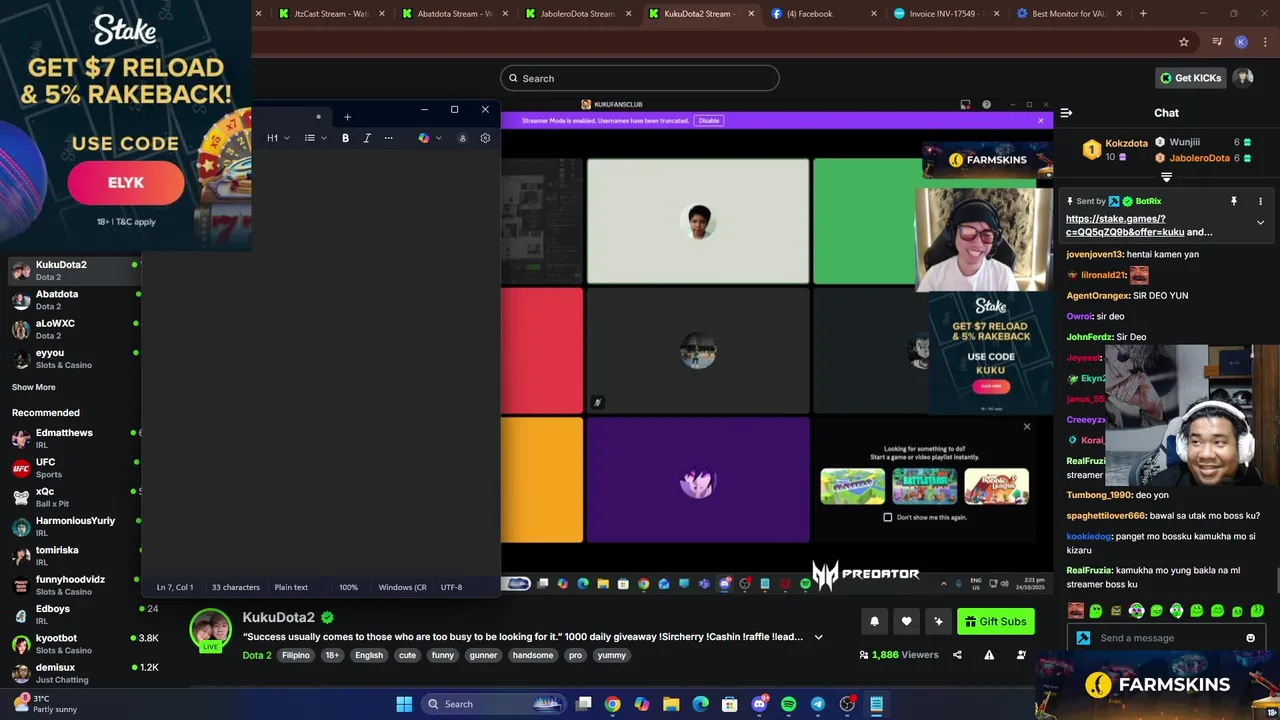
Task: Open KukuDota2 channel in sidebar
Action: [x=75, y=270]
